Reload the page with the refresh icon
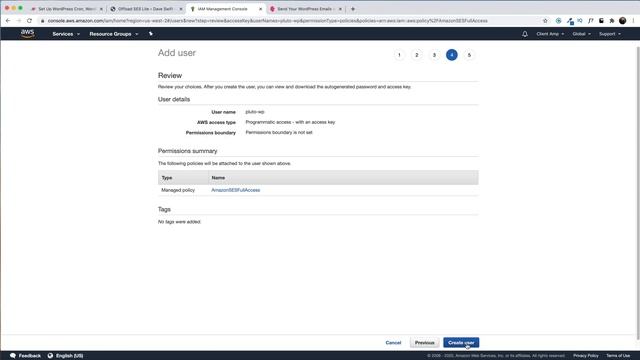This screenshot has width=640, height=360. click(x=29, y=20)
